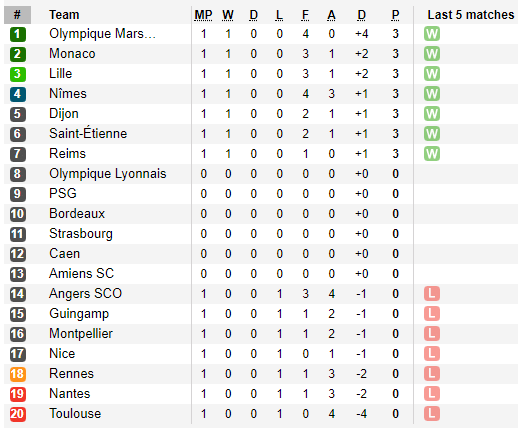
Task: Click Reims' W result badge
Action: (x=432, y=154)
